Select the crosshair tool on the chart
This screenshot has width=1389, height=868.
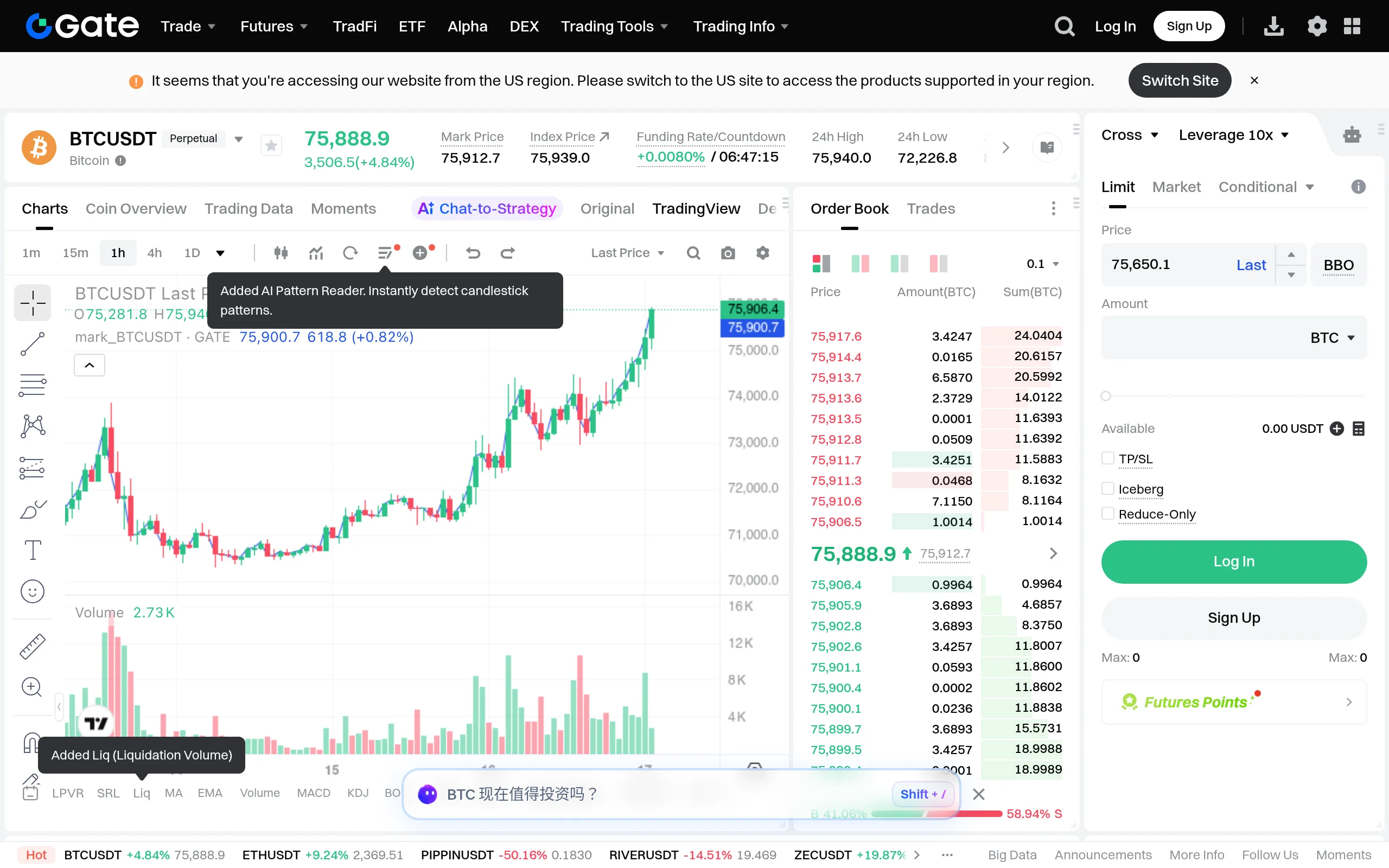(32, 303)
